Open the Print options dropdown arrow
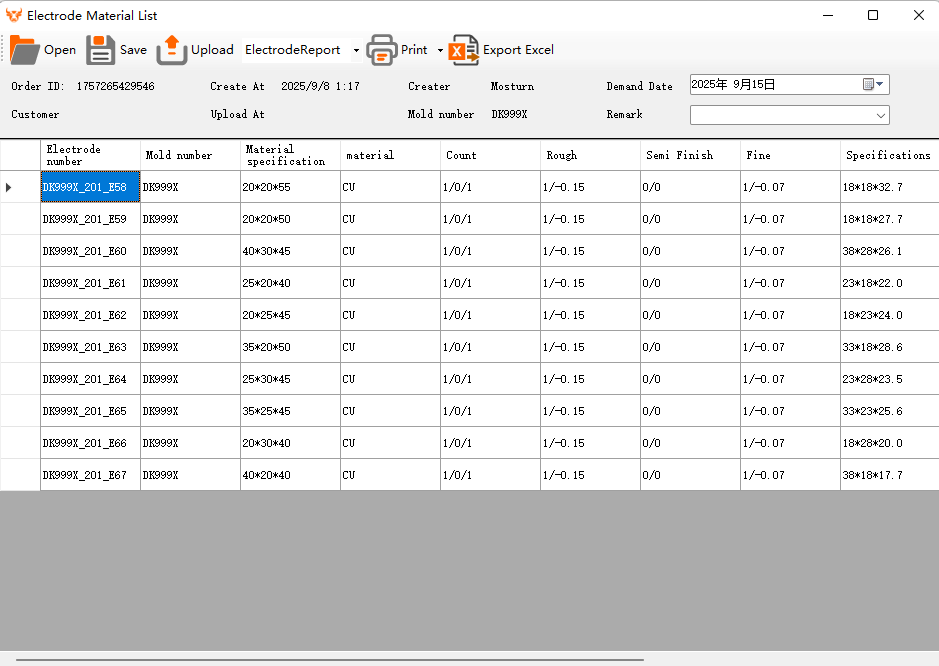Image resolution: width=939 pixels, height=666 pixels. [440, 51]
